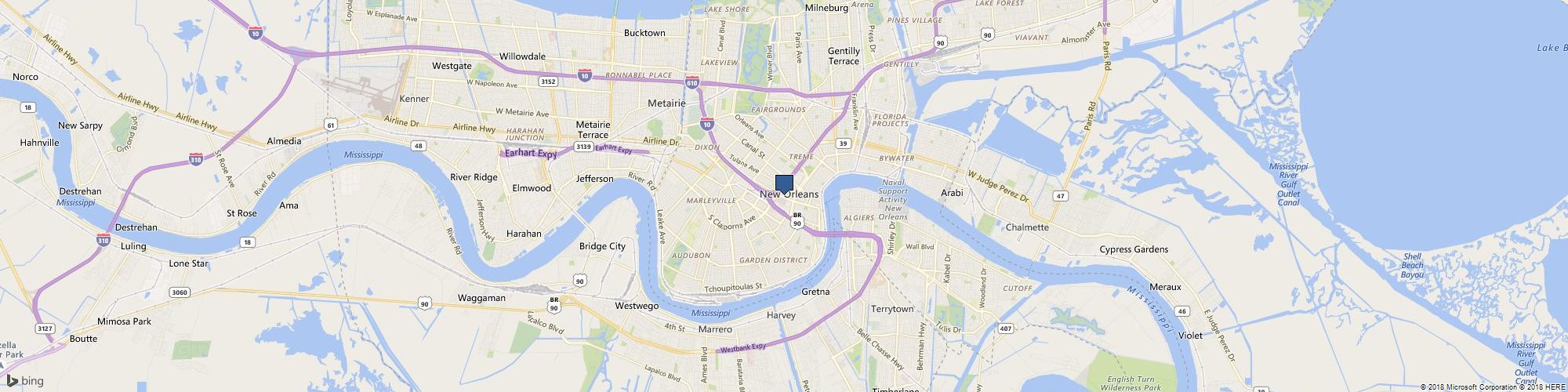Click the Bing logo
This screenshot has width=1568, height=392.
[24, 381]
